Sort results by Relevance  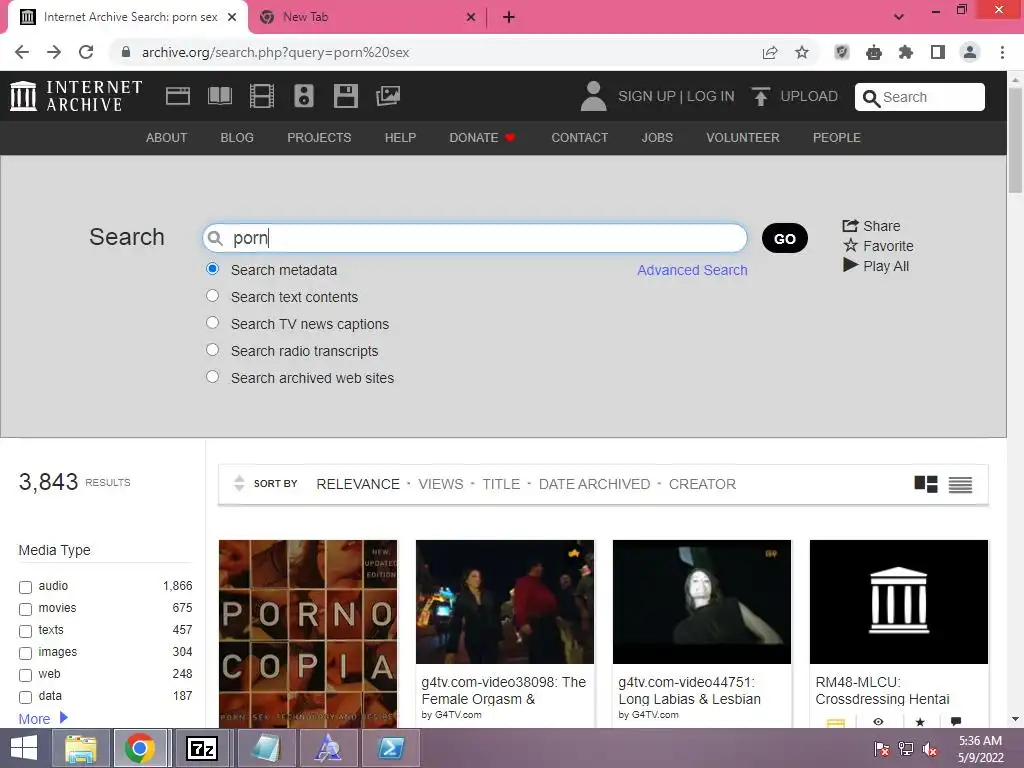tap(358, 484)
